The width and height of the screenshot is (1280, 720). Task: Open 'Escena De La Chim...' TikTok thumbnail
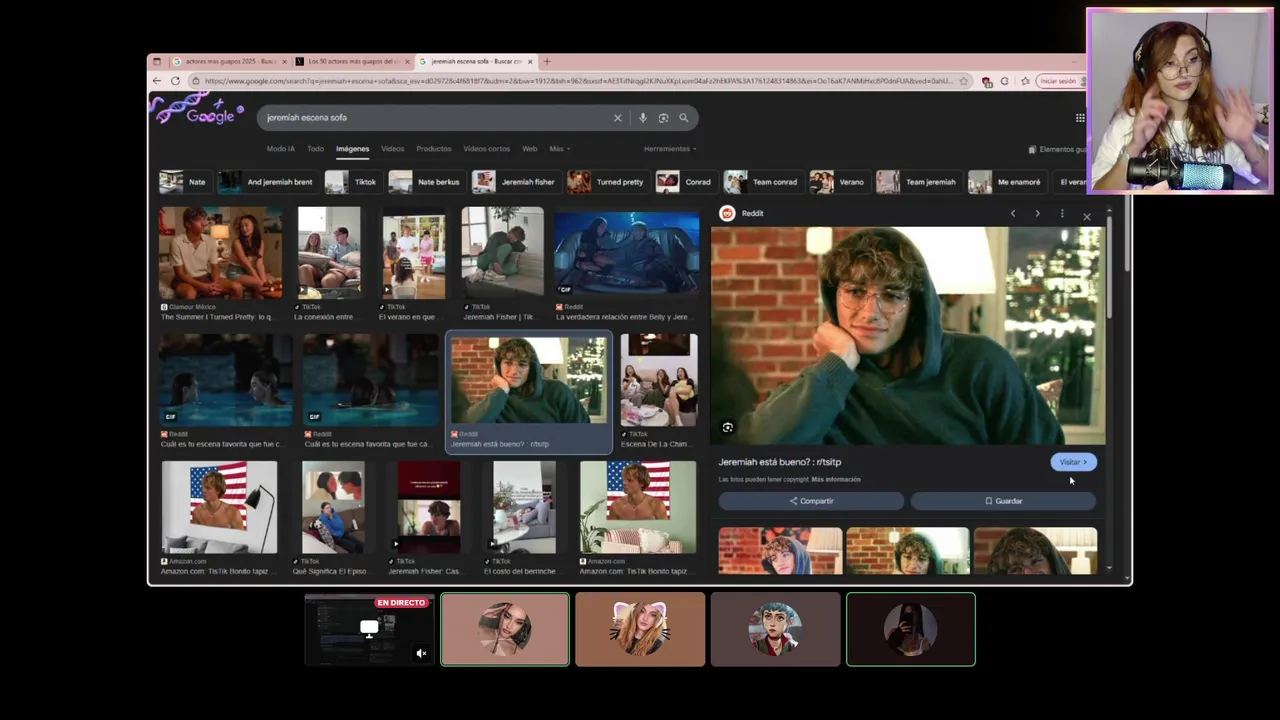click(x=658, y=380)
